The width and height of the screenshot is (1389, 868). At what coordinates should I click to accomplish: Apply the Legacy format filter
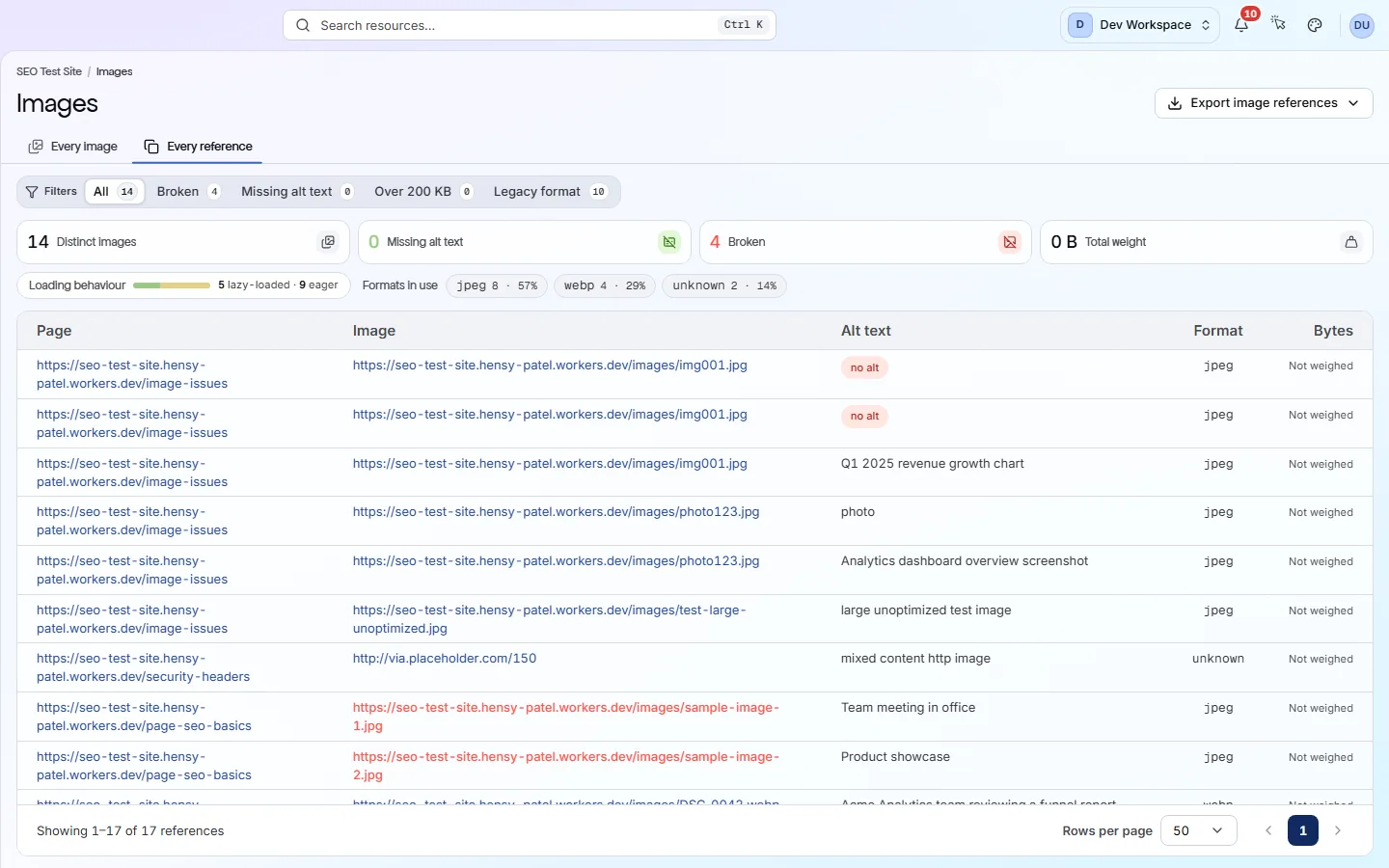(550, 192)
